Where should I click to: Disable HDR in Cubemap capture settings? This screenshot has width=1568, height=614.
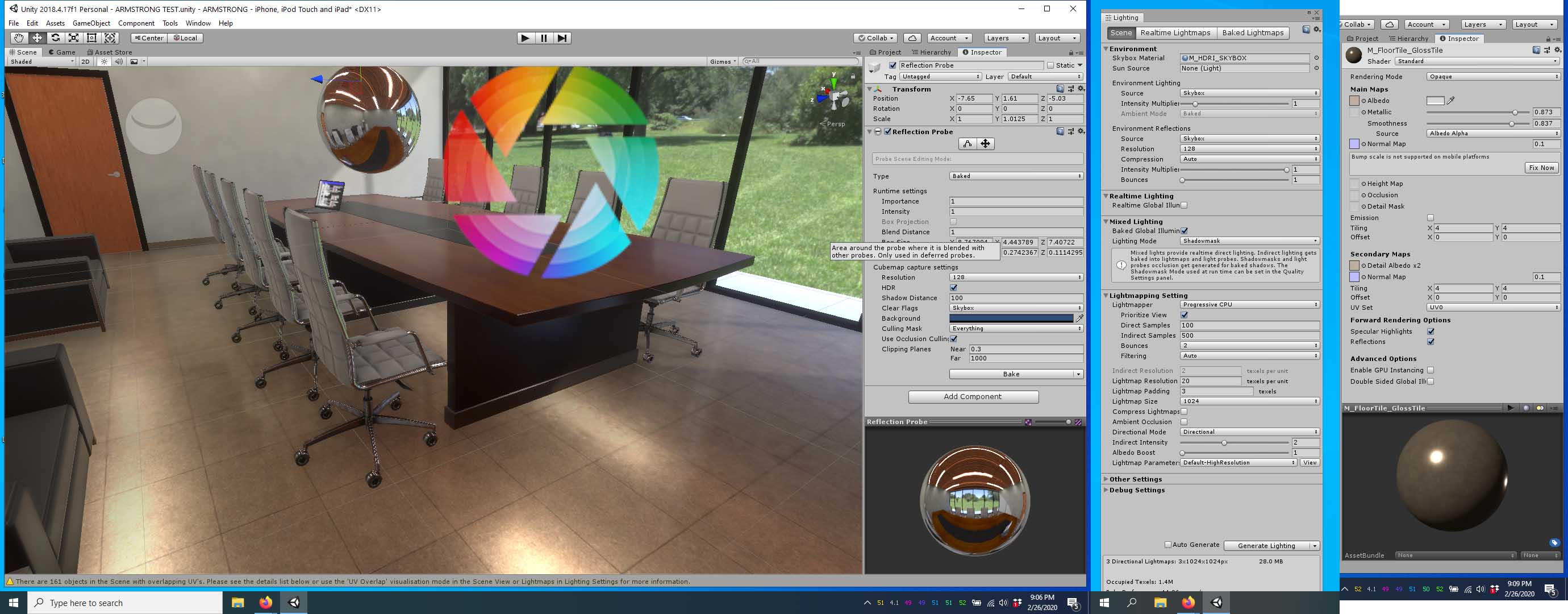click(952, 288)
